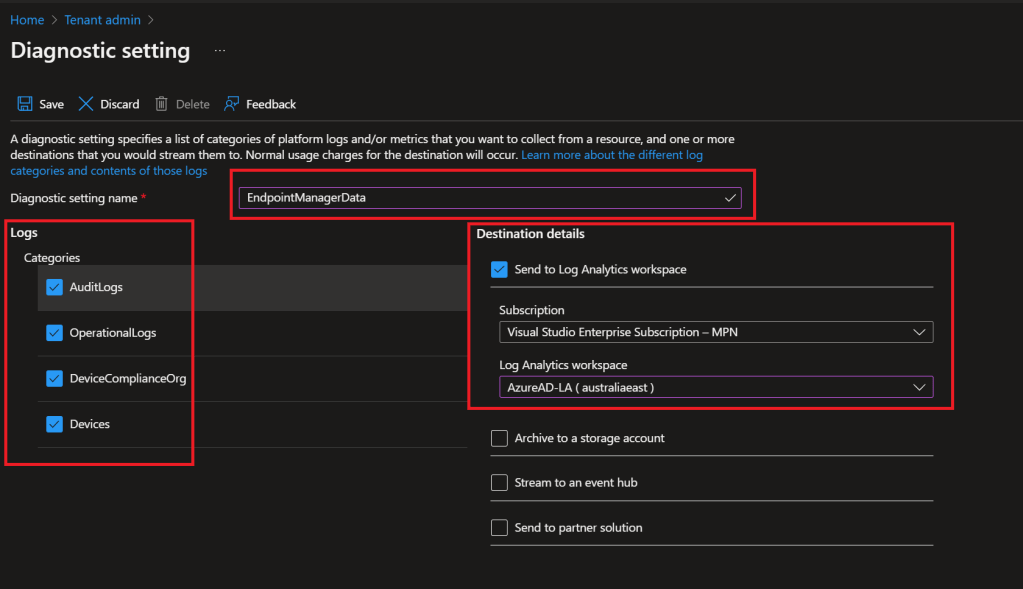Navigate to Tenant admin breadcrumb
The height and width of the screenshot is (589, 1023).
101,20
